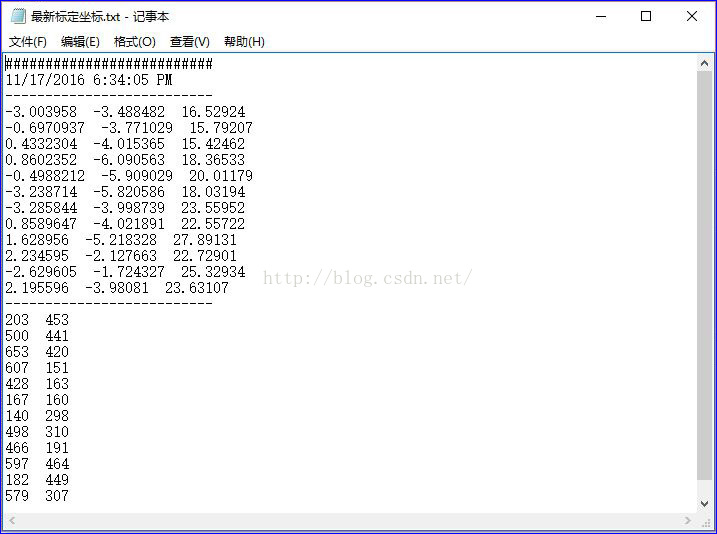Click the value -4.021891
Image resolution: width=717 pixels, height=534 pixels.
pos(129,224)
